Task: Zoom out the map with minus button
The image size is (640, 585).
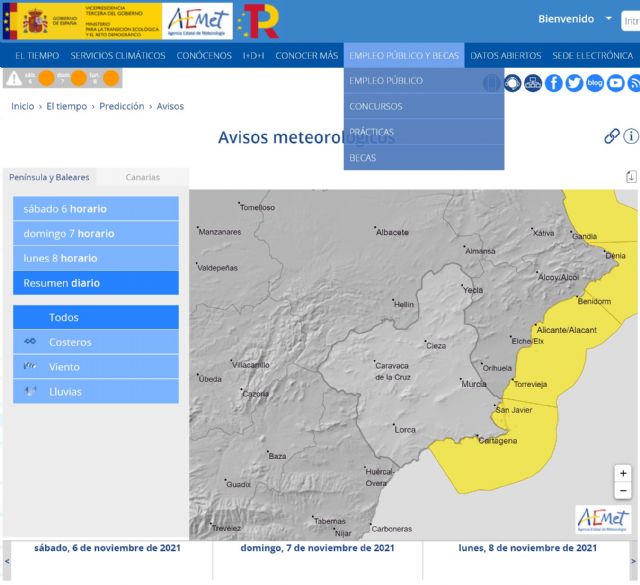Action: tap(623, 490)
